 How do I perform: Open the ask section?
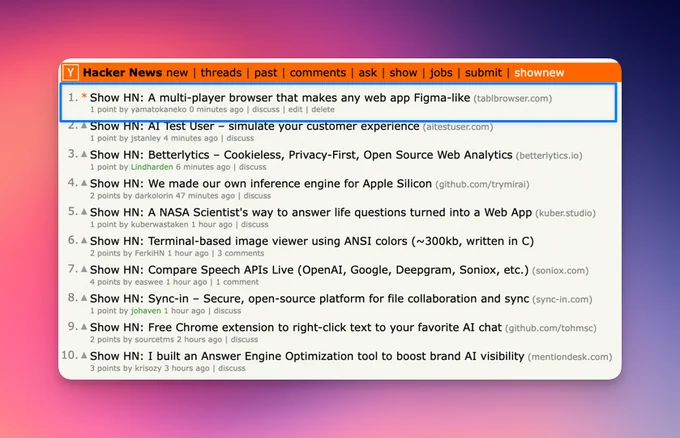[368, 72]
